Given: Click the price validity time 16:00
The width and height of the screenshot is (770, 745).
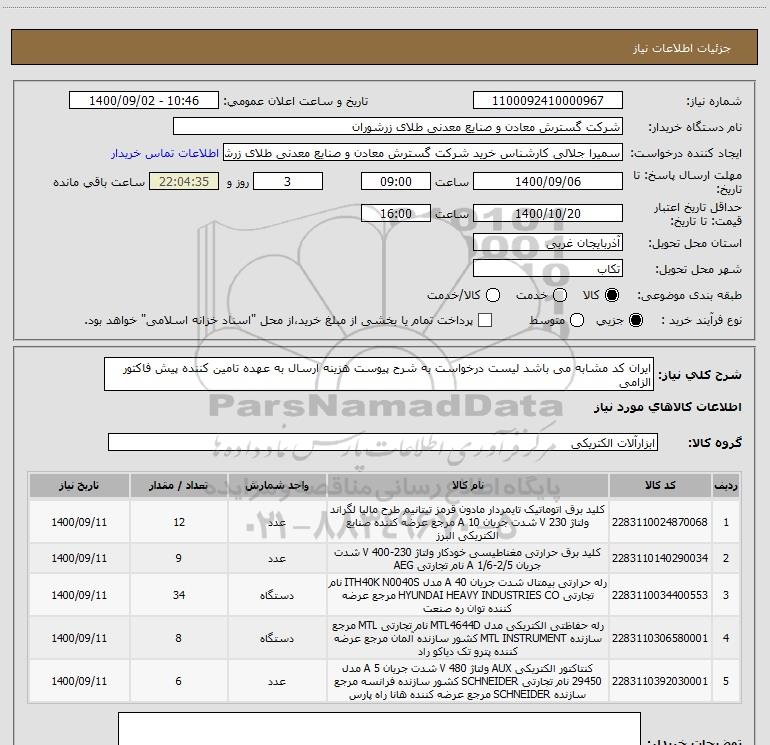Looking at the screenshot, I should pyautogui.click(x=396, y=214).
